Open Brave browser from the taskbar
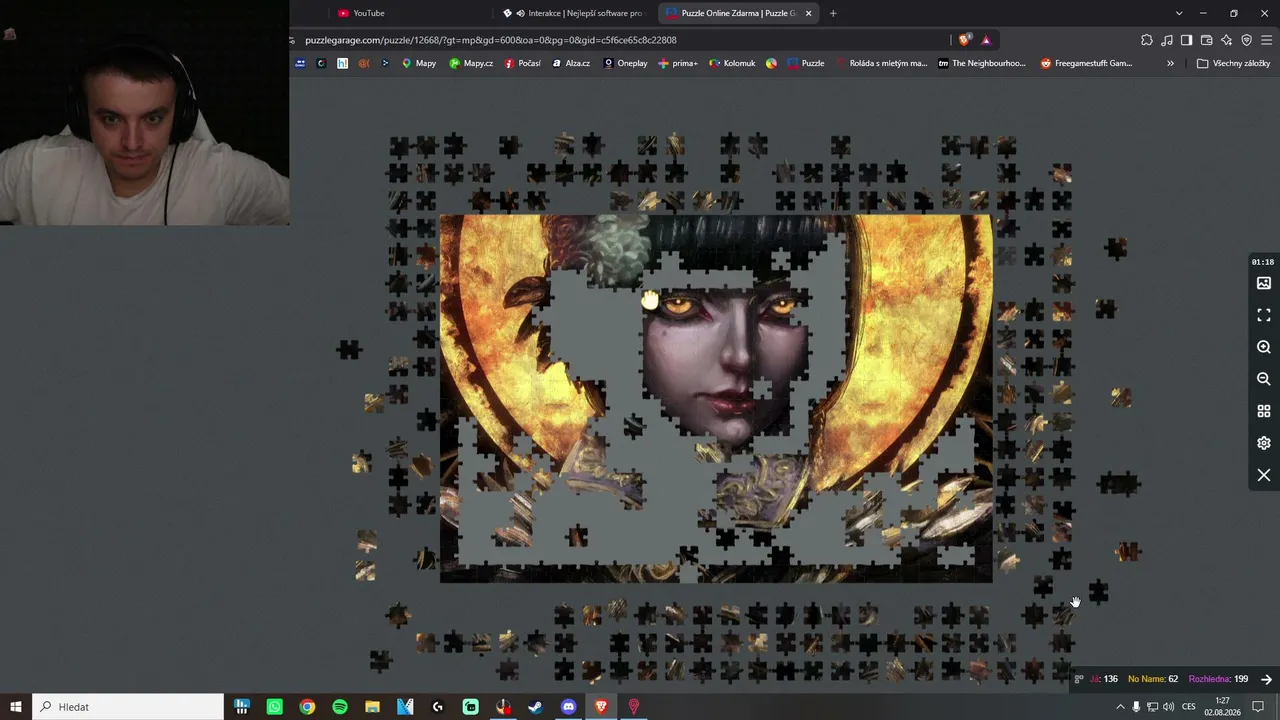The height and width of the screenshot is (720, 1280). [x=601, y=707]
